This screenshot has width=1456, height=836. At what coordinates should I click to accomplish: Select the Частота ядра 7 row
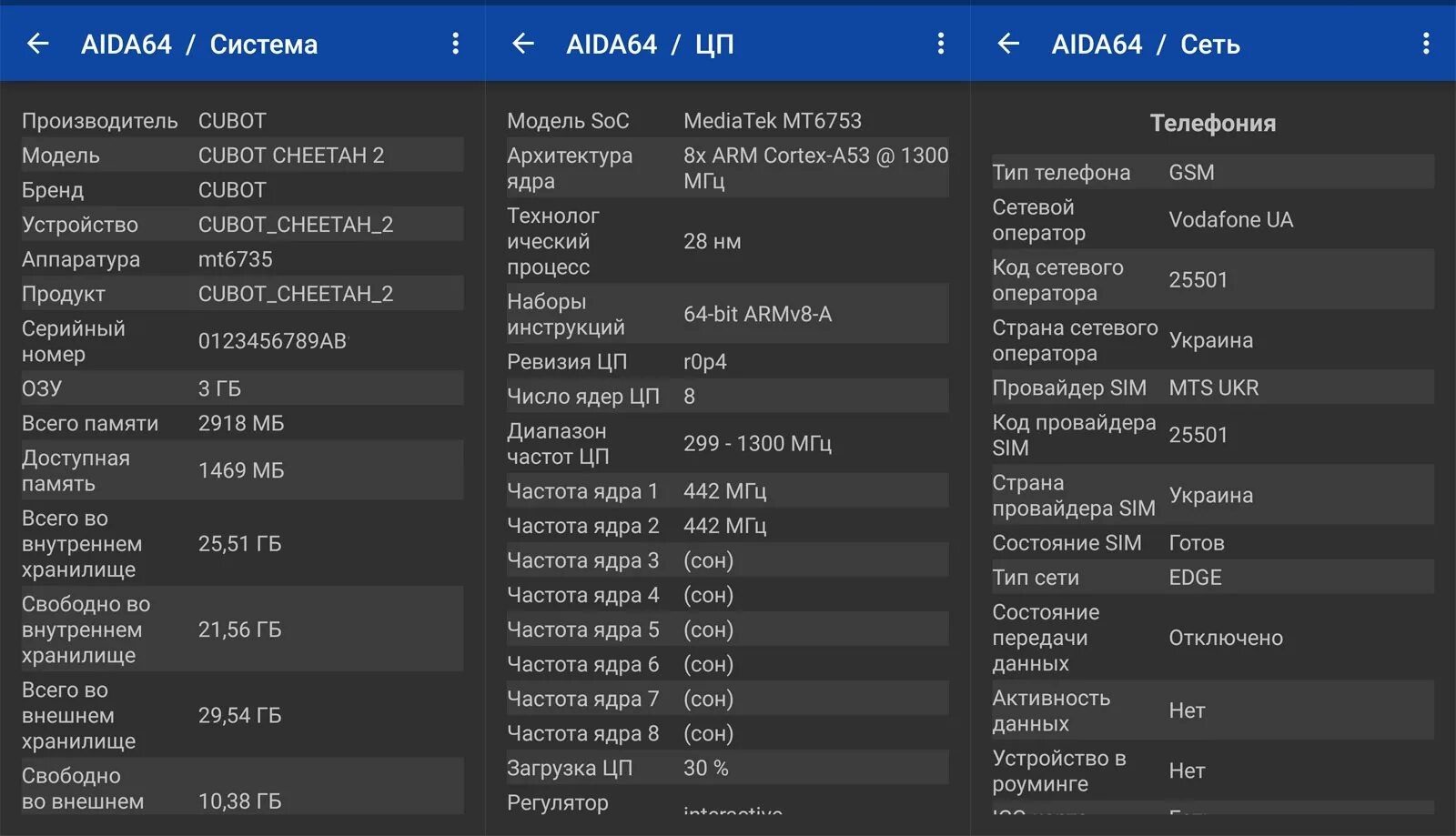[728, 698]
